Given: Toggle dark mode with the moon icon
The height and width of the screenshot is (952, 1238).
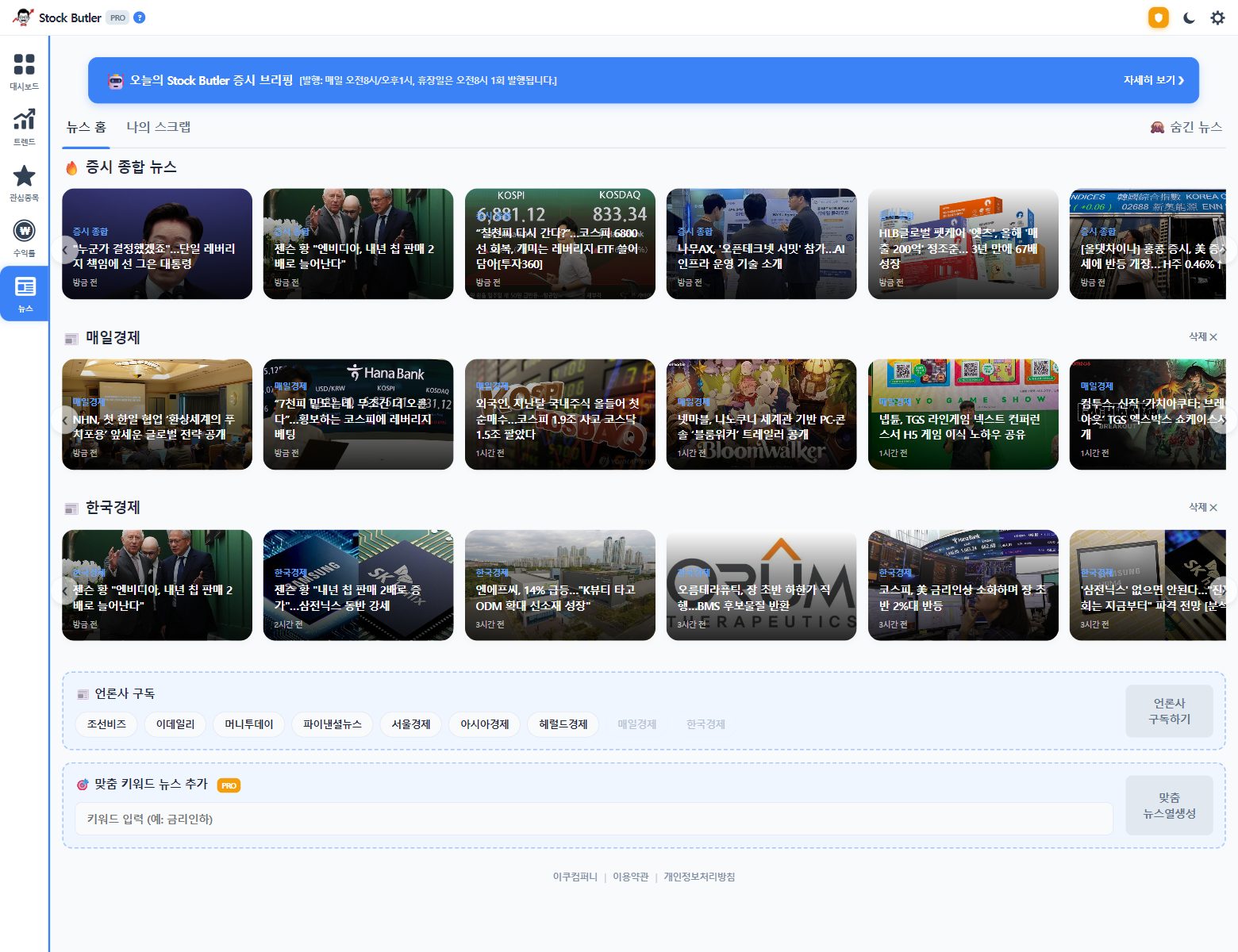Looking at the screenshot, I should pos(1189,17).
